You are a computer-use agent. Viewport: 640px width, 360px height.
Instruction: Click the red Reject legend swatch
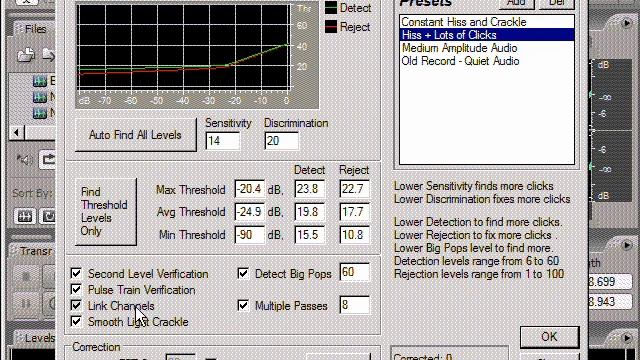point(331,27)
